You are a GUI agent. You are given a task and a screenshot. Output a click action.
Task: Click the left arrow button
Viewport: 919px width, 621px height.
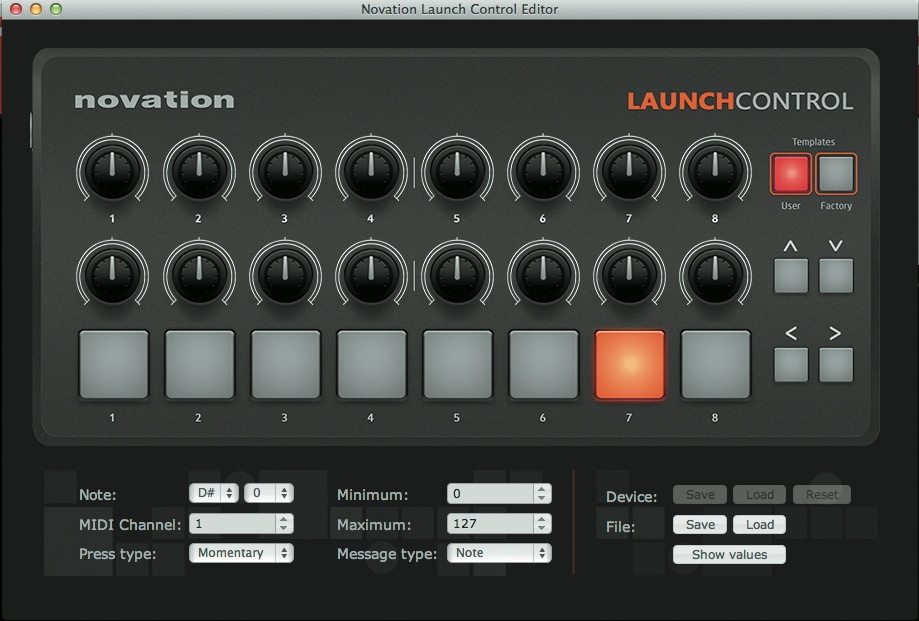[x=791, y=364]
